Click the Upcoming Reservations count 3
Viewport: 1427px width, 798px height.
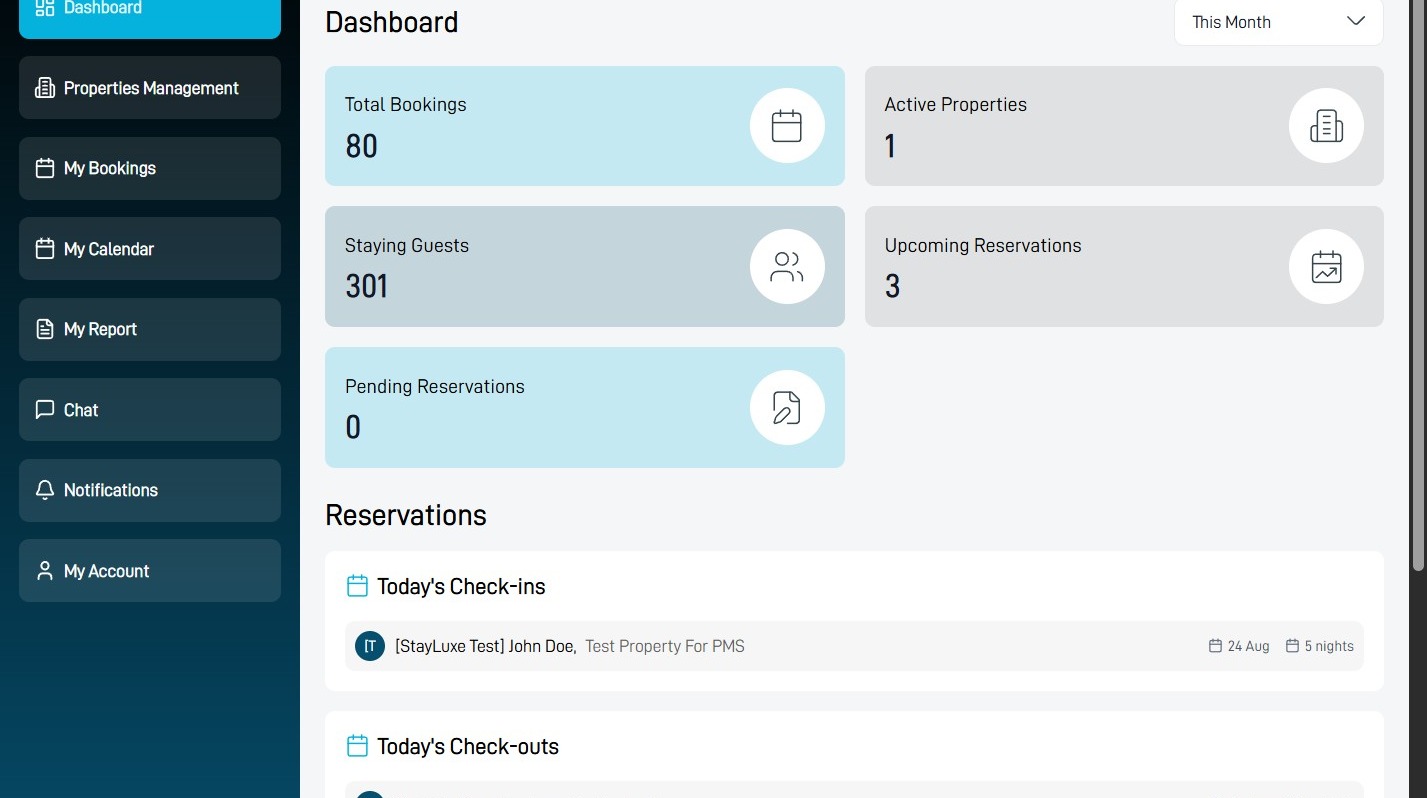tap(893, 287)
